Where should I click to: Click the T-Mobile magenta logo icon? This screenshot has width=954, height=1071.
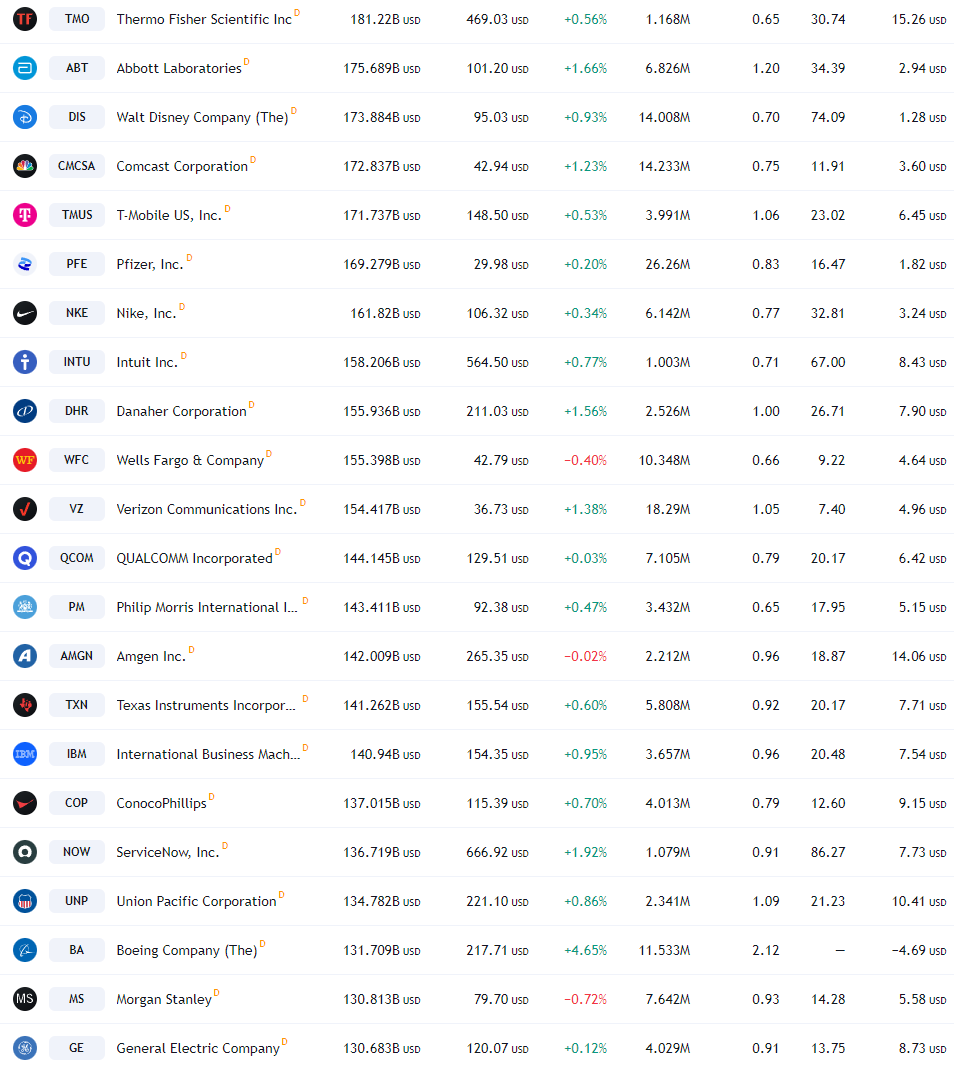(x=25, y=215)
